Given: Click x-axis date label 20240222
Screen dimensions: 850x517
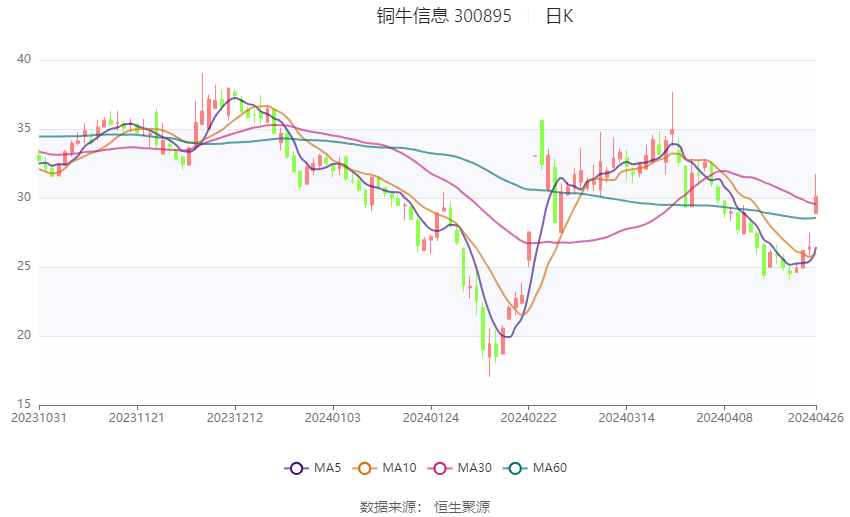Looking at the screenshot, I should point(529,418).
